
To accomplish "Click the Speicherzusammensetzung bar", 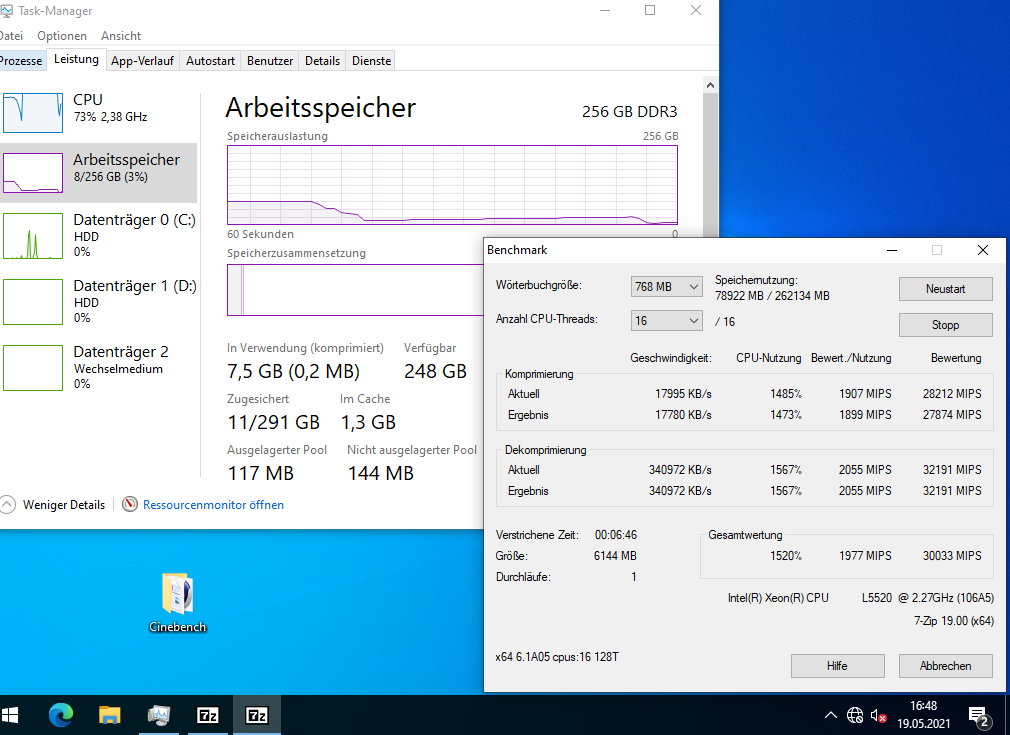I will 356,290.
